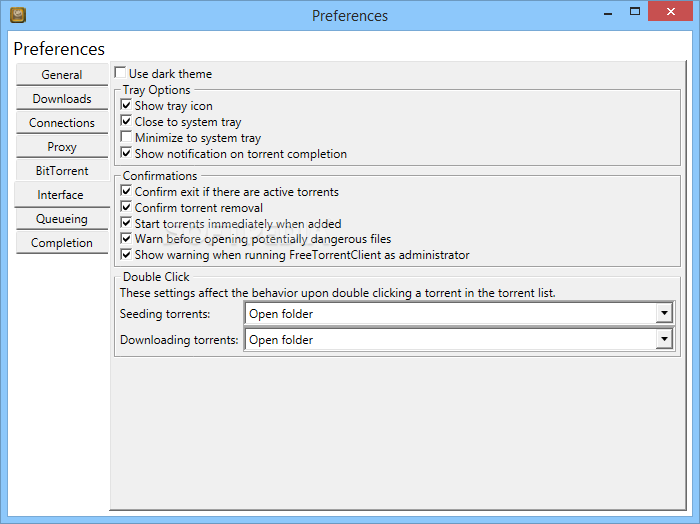Enable the Use dark theme checkbox
The image size is (700, 524).
(x=120, y=72)
